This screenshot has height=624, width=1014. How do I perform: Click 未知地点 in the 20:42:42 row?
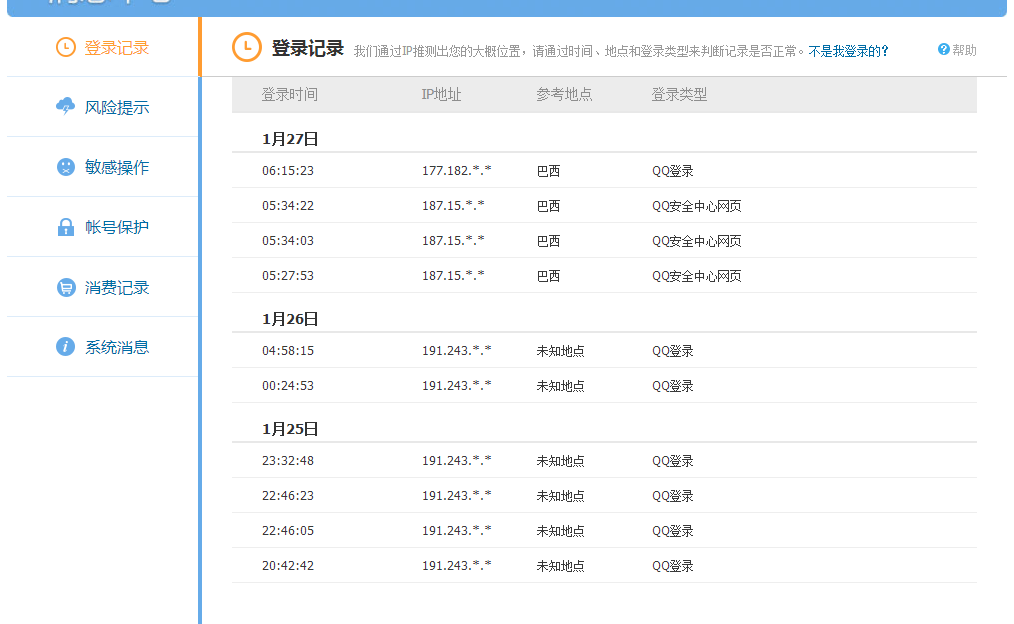click(x=561, y=565)
